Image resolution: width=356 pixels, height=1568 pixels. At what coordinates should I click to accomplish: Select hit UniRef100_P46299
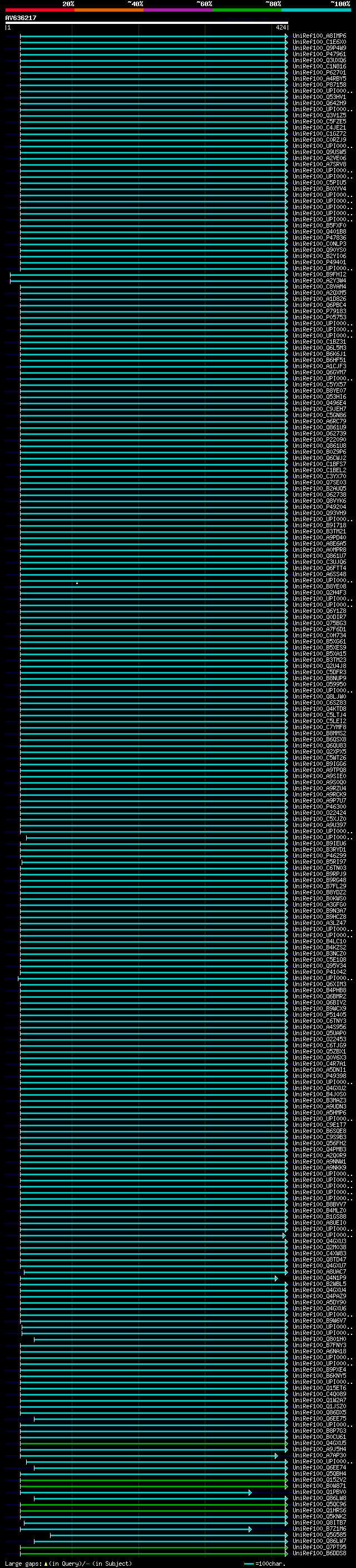coord(319,856)
